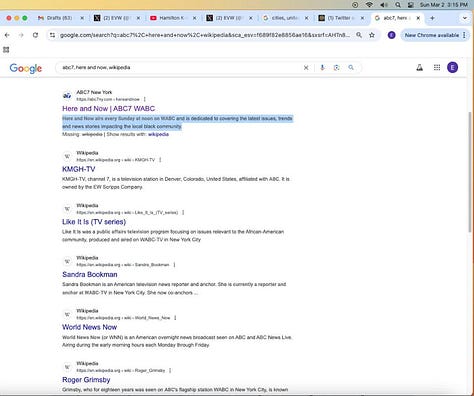
Task: Close the Gmail Drafts tab
Action: (x=82, y=18)
